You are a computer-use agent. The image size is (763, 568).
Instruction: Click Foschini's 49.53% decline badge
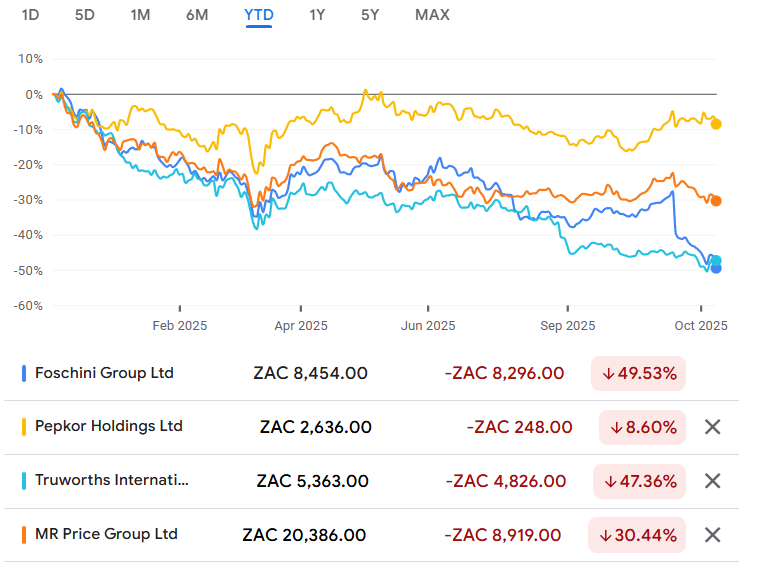pos(638,373)
